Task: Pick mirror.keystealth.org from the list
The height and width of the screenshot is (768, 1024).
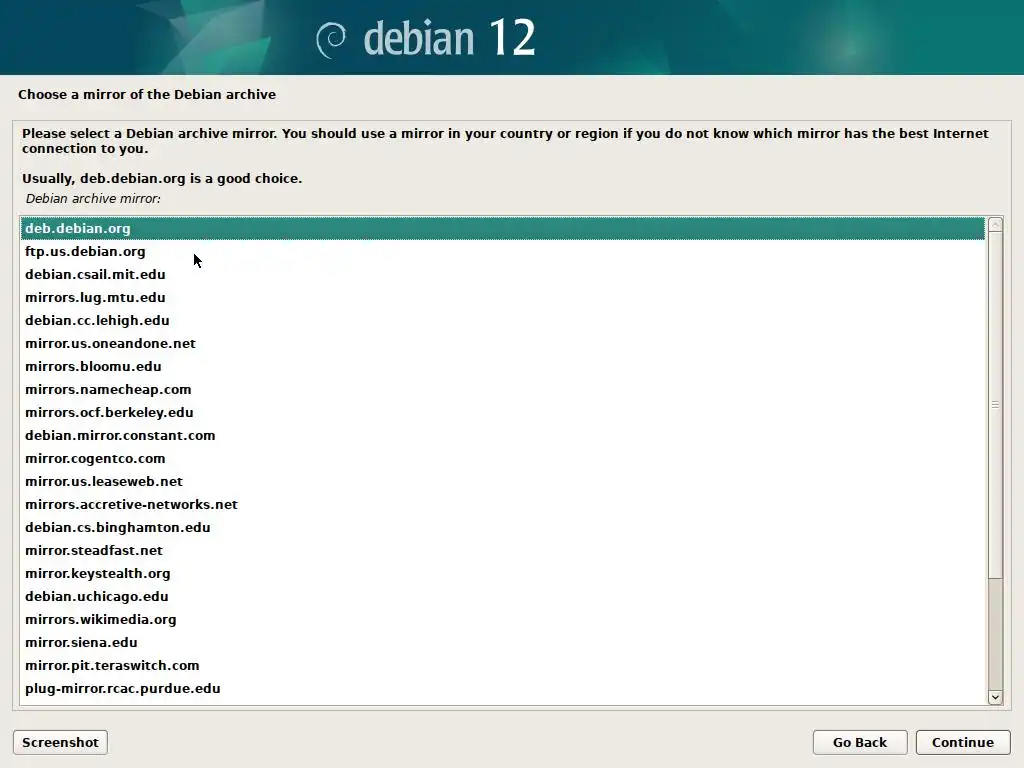Action: point(502,573)
